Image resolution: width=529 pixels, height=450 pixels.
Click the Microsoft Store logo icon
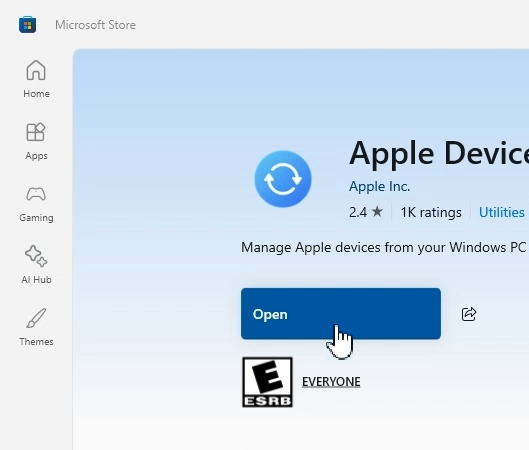(28, 25)
